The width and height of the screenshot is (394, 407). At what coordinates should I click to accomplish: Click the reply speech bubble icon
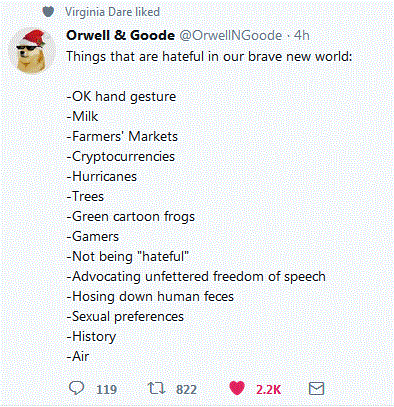[x=76, y=388]
